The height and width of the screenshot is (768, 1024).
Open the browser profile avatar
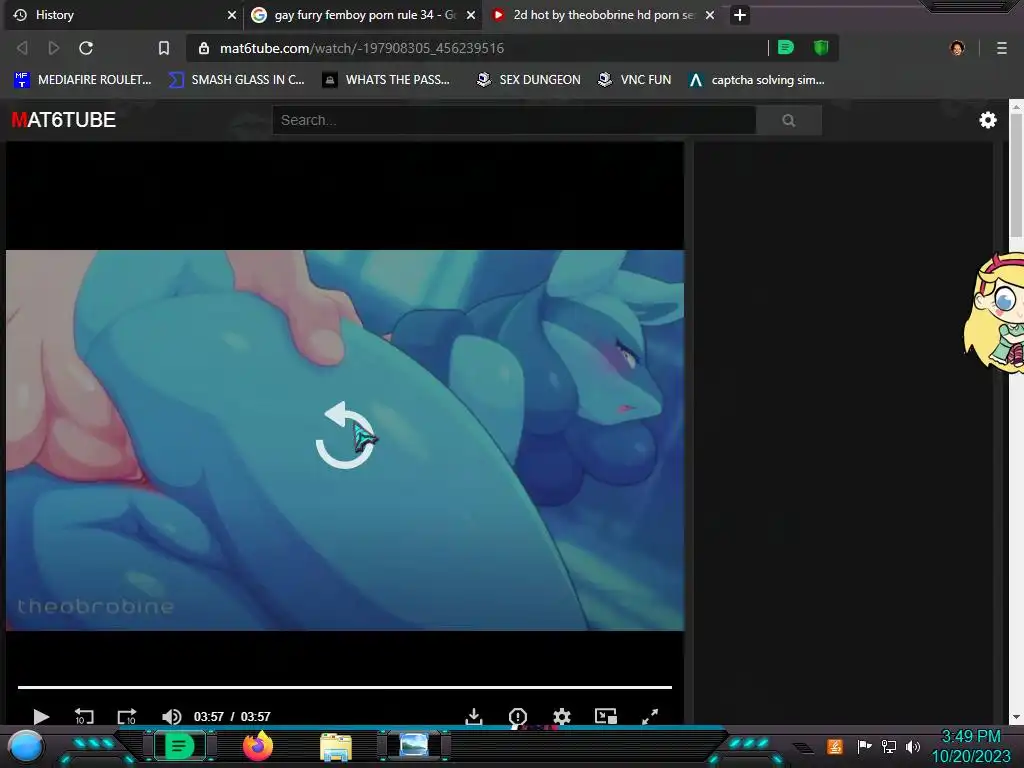957,48
